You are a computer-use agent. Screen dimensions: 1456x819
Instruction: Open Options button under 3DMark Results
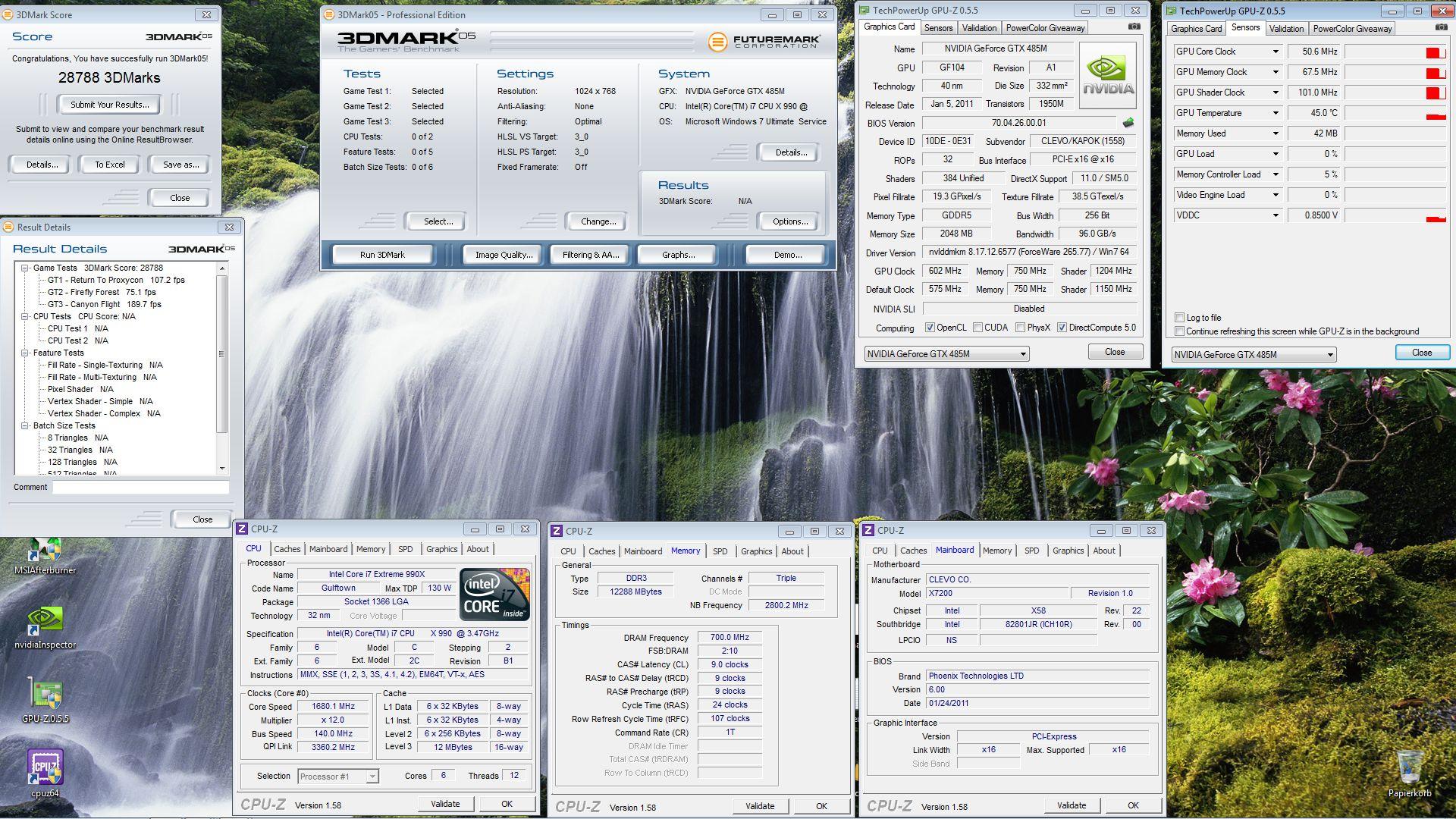(x=790, y=221)
